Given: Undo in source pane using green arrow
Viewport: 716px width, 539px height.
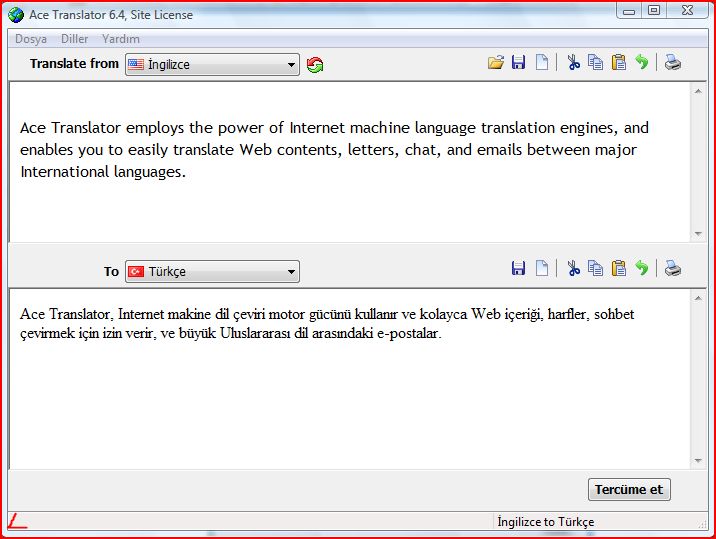Looking at the screenshot, I should coord(642,63).
